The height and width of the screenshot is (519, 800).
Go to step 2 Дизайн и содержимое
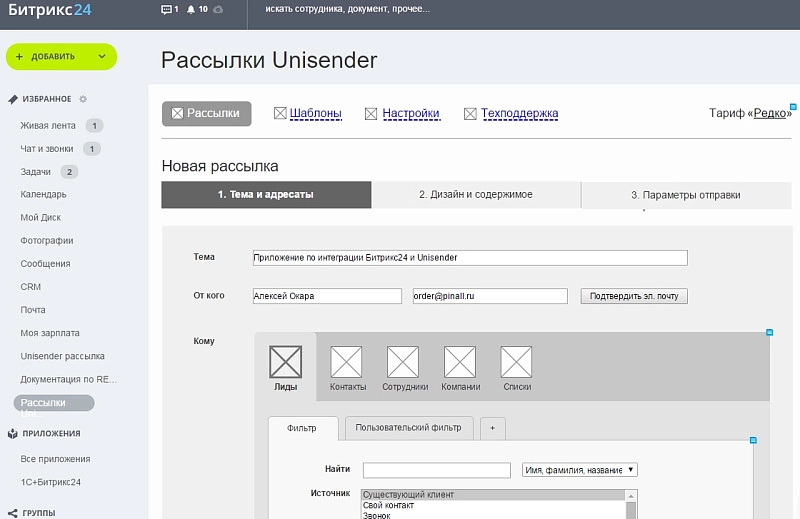point(475,195)
